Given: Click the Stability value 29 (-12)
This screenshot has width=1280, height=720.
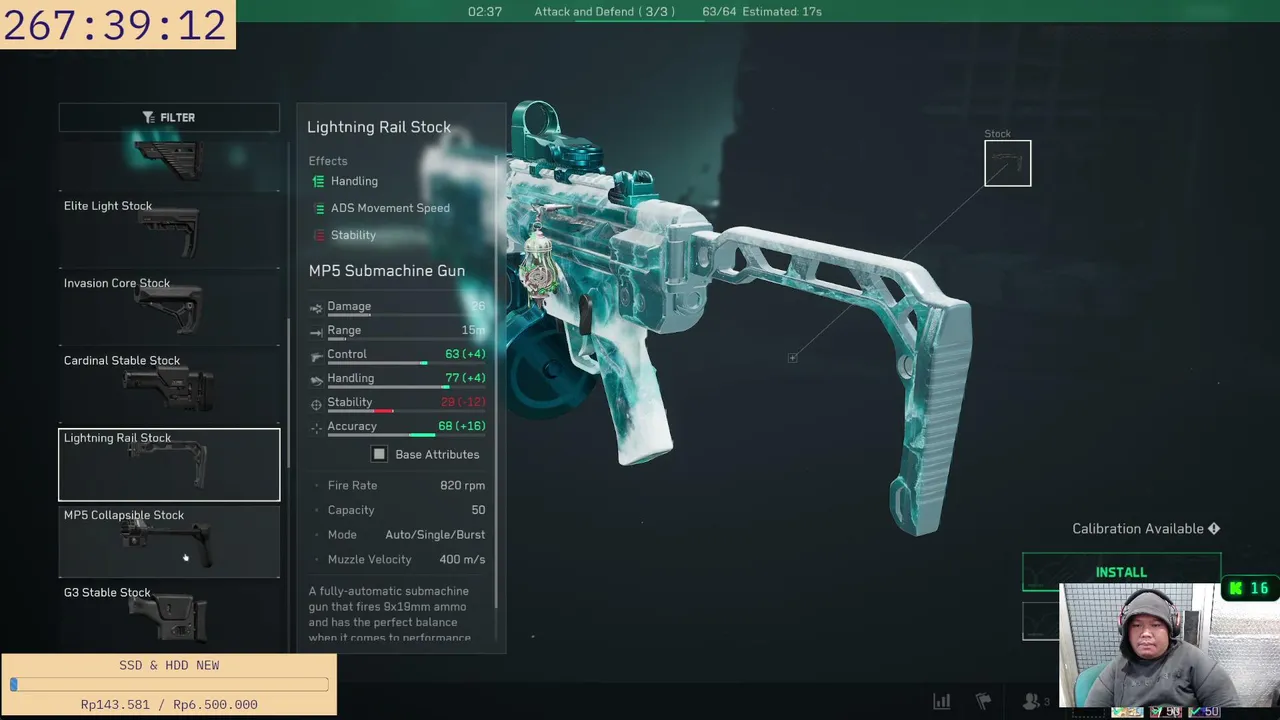Looking at the screenshot, I should [x=463, y=402].
